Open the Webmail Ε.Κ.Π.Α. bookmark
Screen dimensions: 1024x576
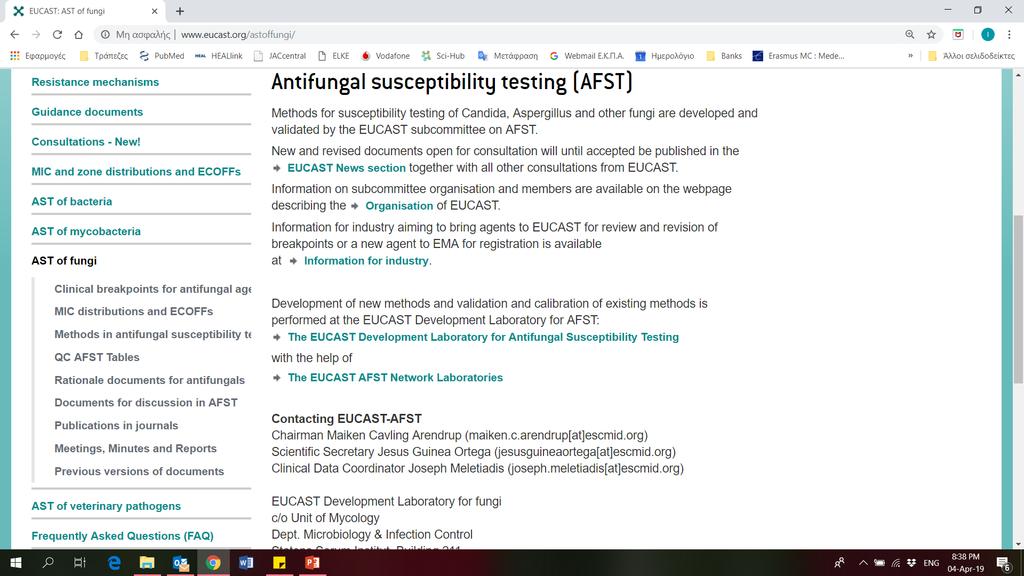[x=586, y=56]
